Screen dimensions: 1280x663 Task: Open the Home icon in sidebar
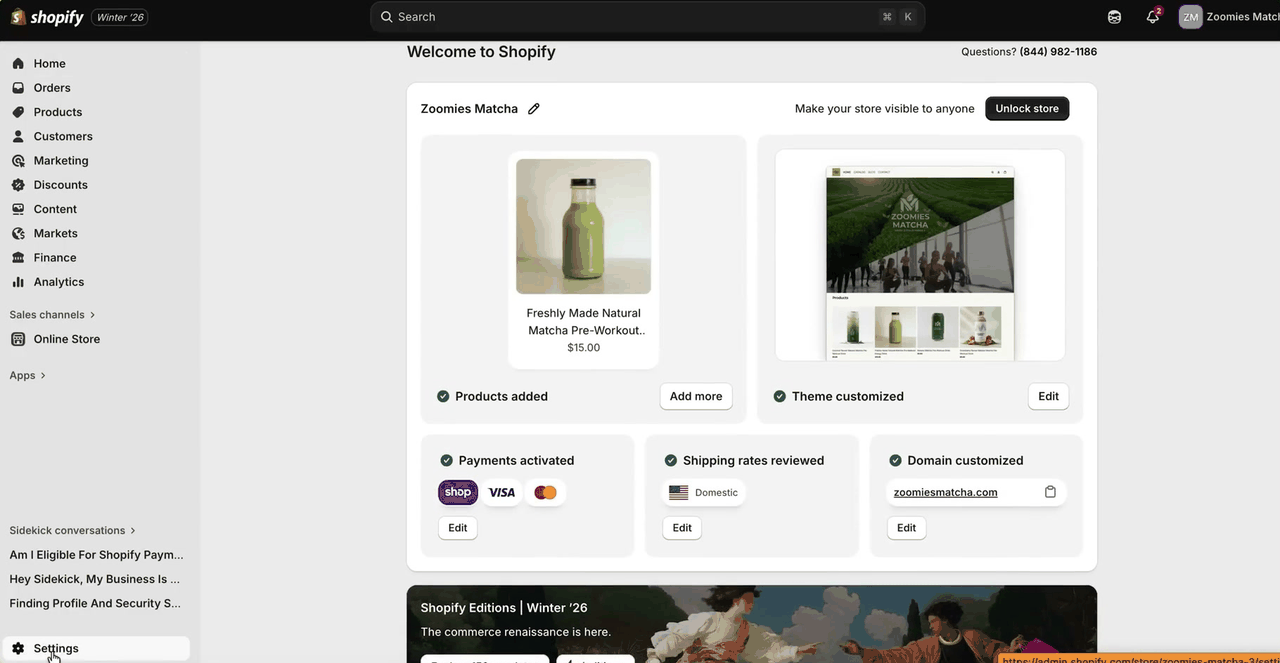18,63
